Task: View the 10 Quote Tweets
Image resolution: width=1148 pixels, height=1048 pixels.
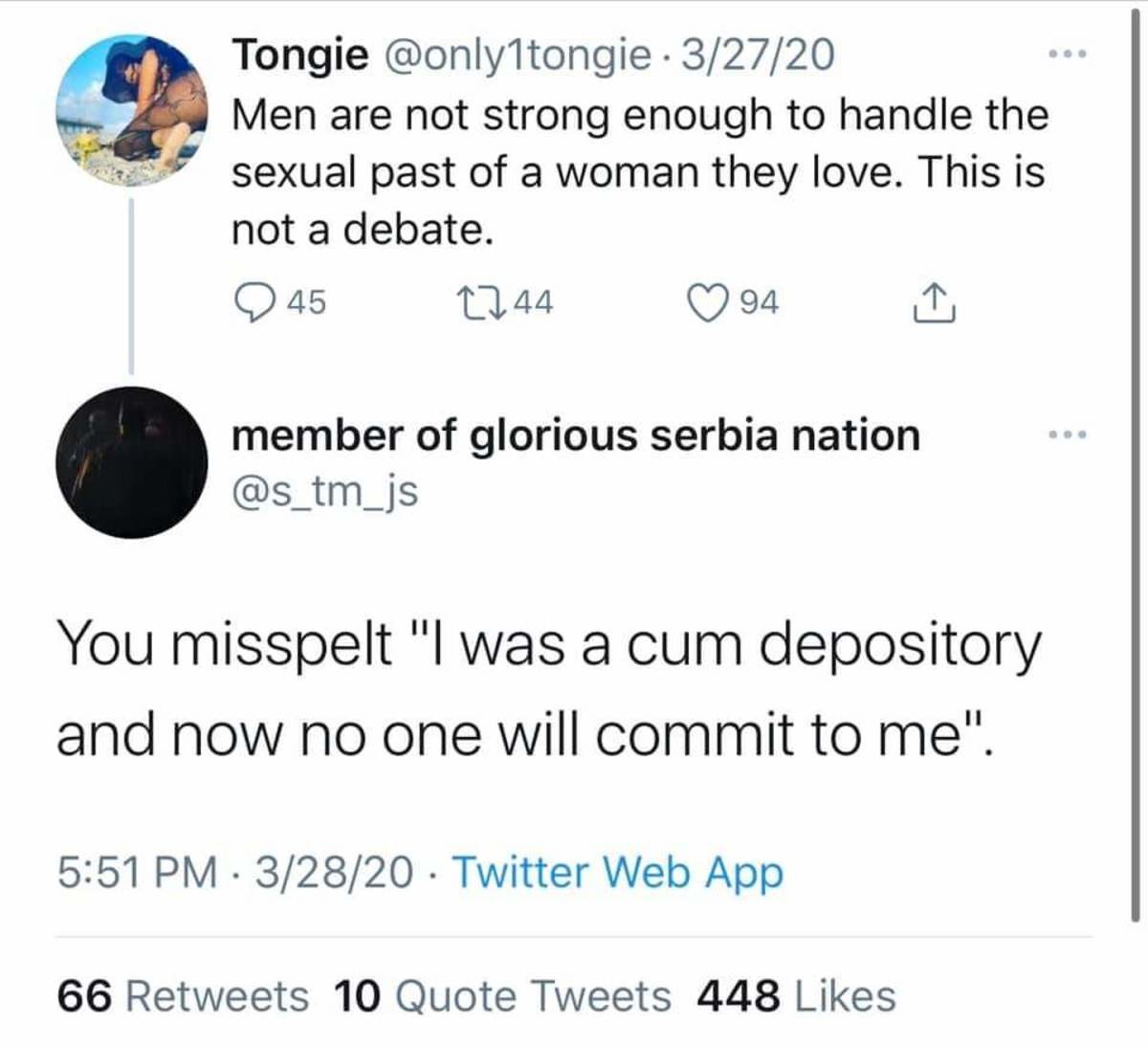Action: click(502, 995)
